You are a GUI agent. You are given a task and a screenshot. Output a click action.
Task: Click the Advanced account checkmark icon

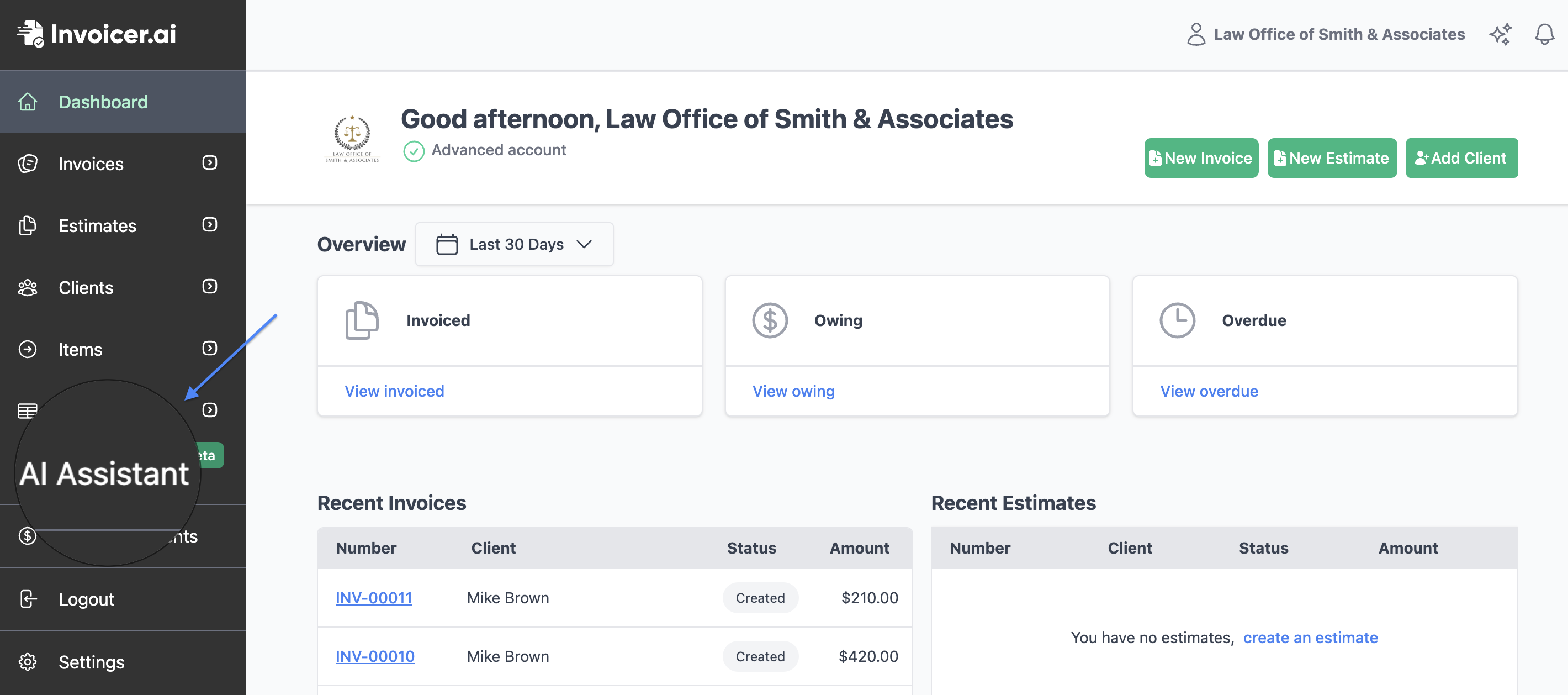[x=414, y=151]
